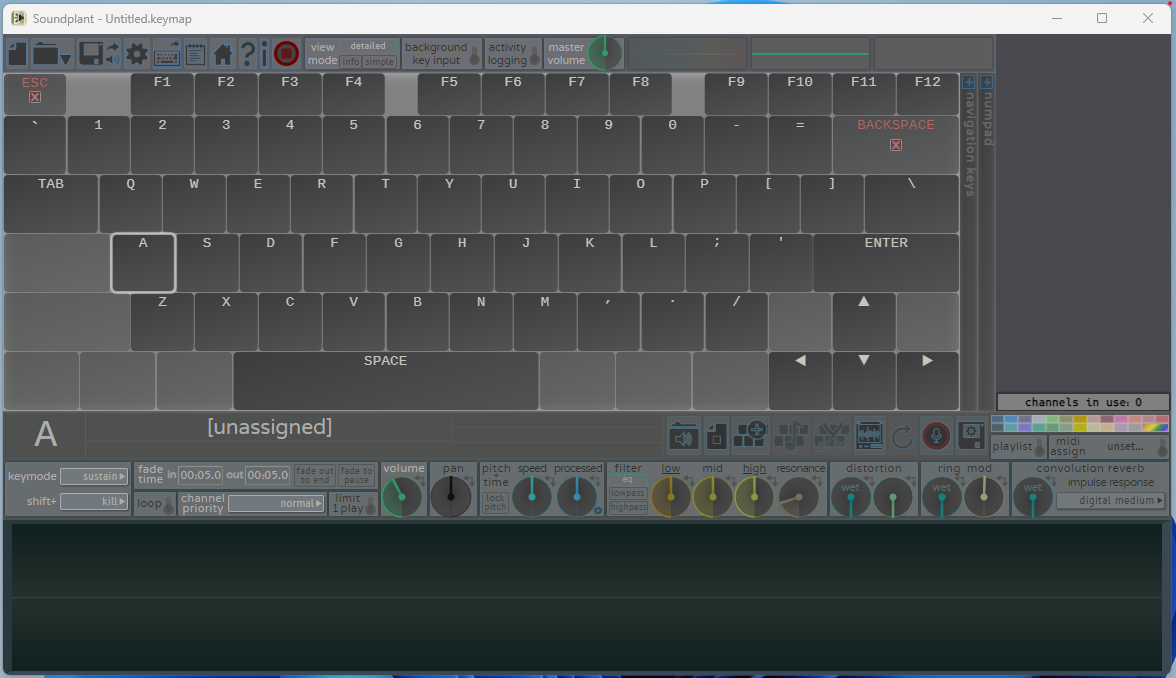Open the keymode sustain dropdown
This screenshot has width=1176, height=678.
[x=94, y=476]
